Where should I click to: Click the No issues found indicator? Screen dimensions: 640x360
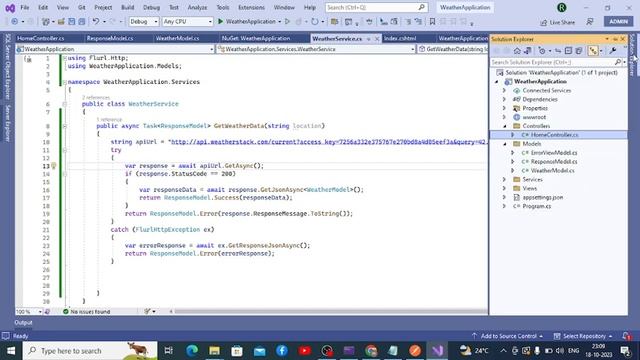[x=87, y=312]
